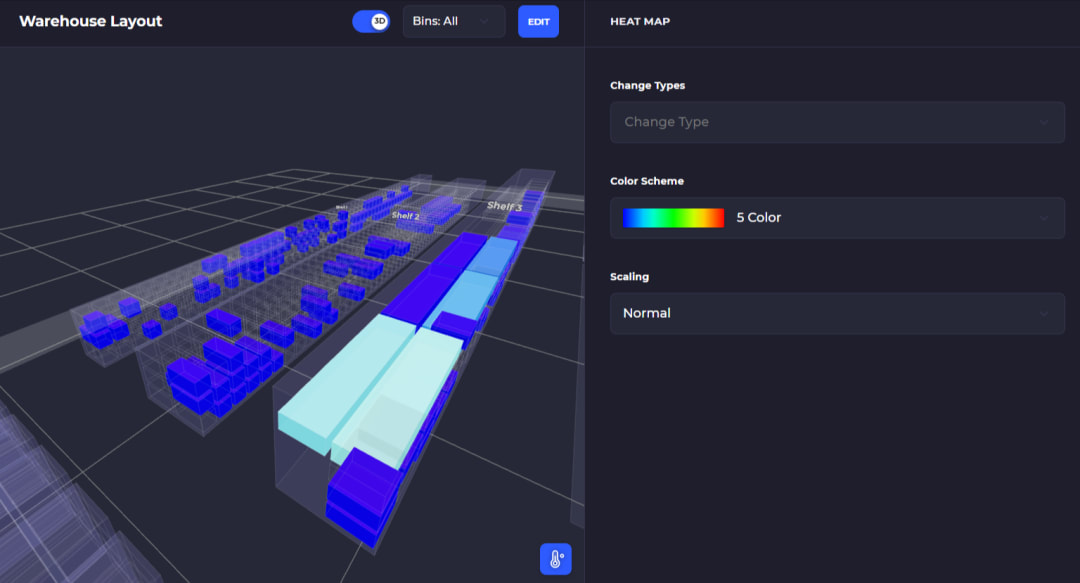Open the Normal scaling dropdown
1080x583 pixels.
point(838,314)
